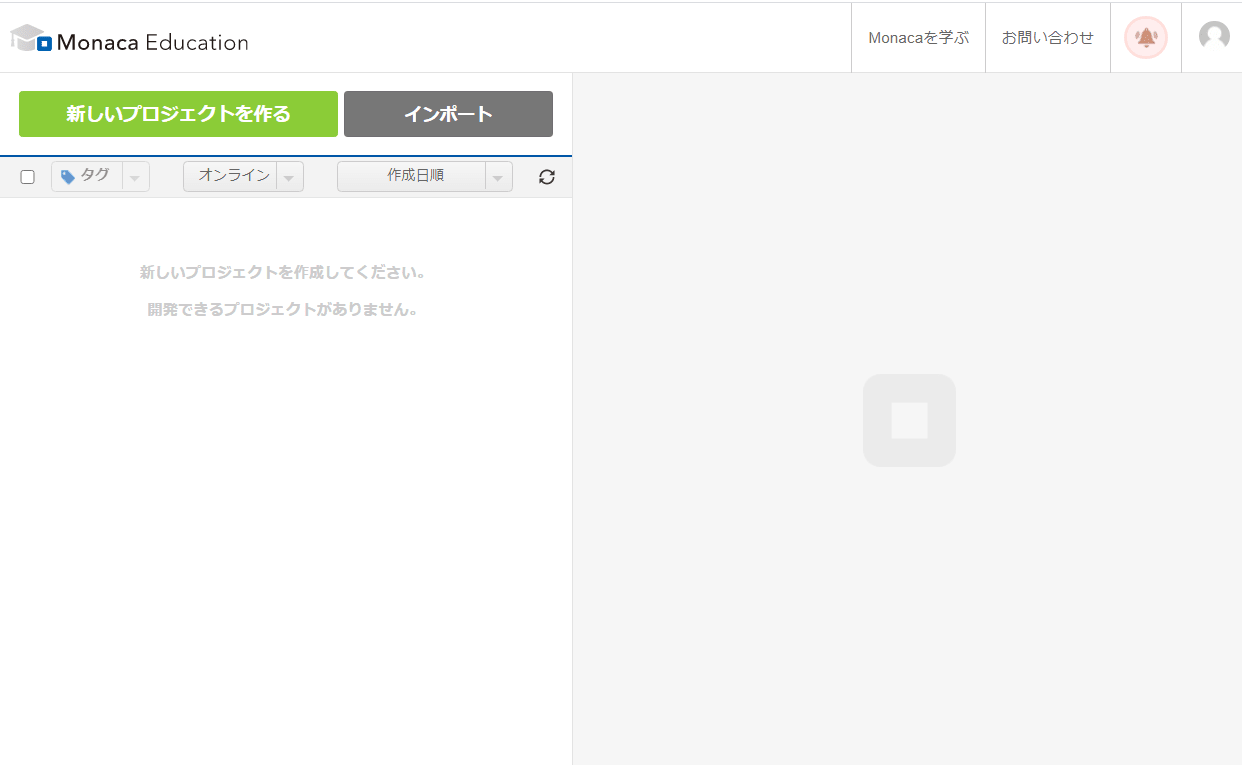Click the text 新しいプロジェクトを作成してください。
The height and width of the screenshot is (765, 1242).
point(283,272)
